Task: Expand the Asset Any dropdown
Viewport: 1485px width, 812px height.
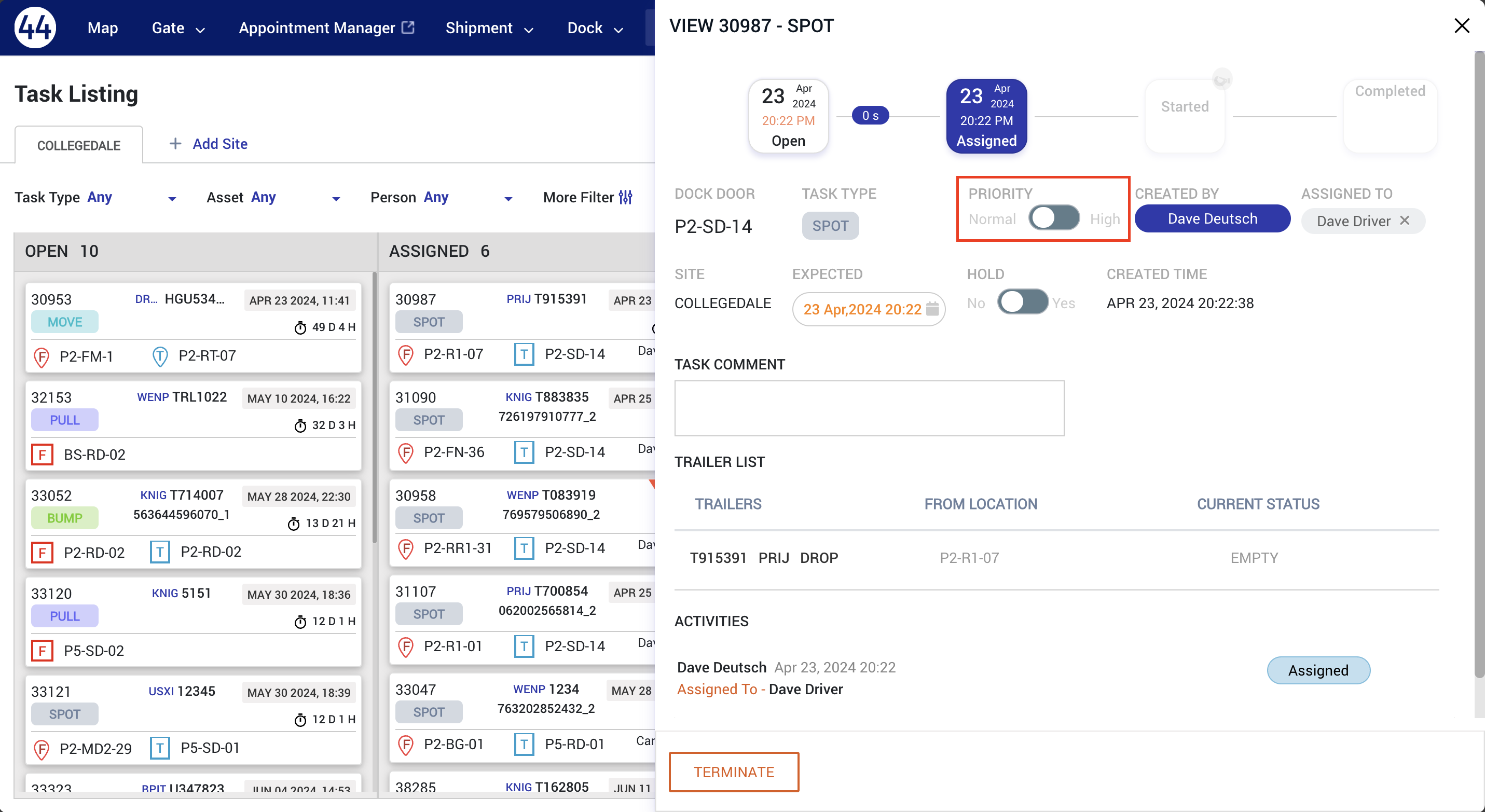Action: point(336,199)
